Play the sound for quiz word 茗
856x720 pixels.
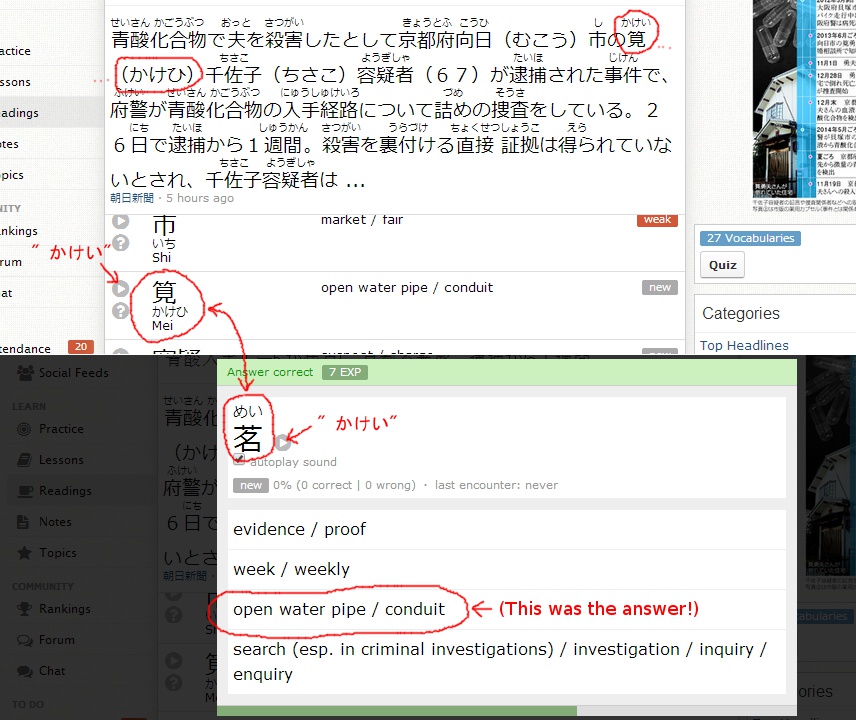(x=283, y=442)
